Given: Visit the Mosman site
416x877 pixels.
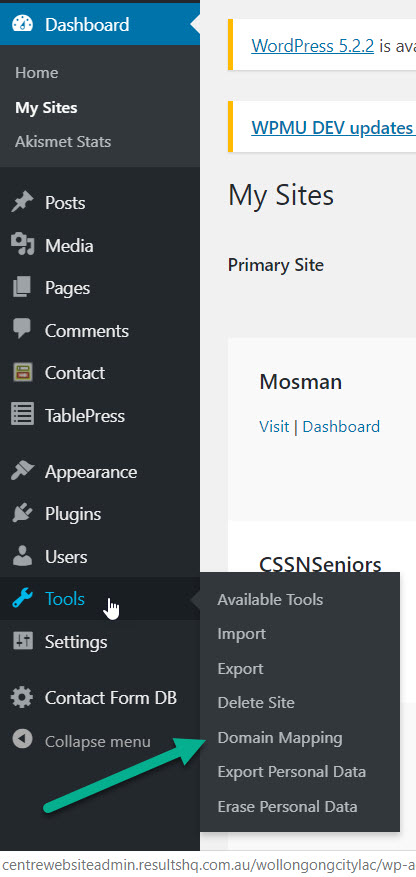Looking at the screenshot, I should (x=274, y=427).
